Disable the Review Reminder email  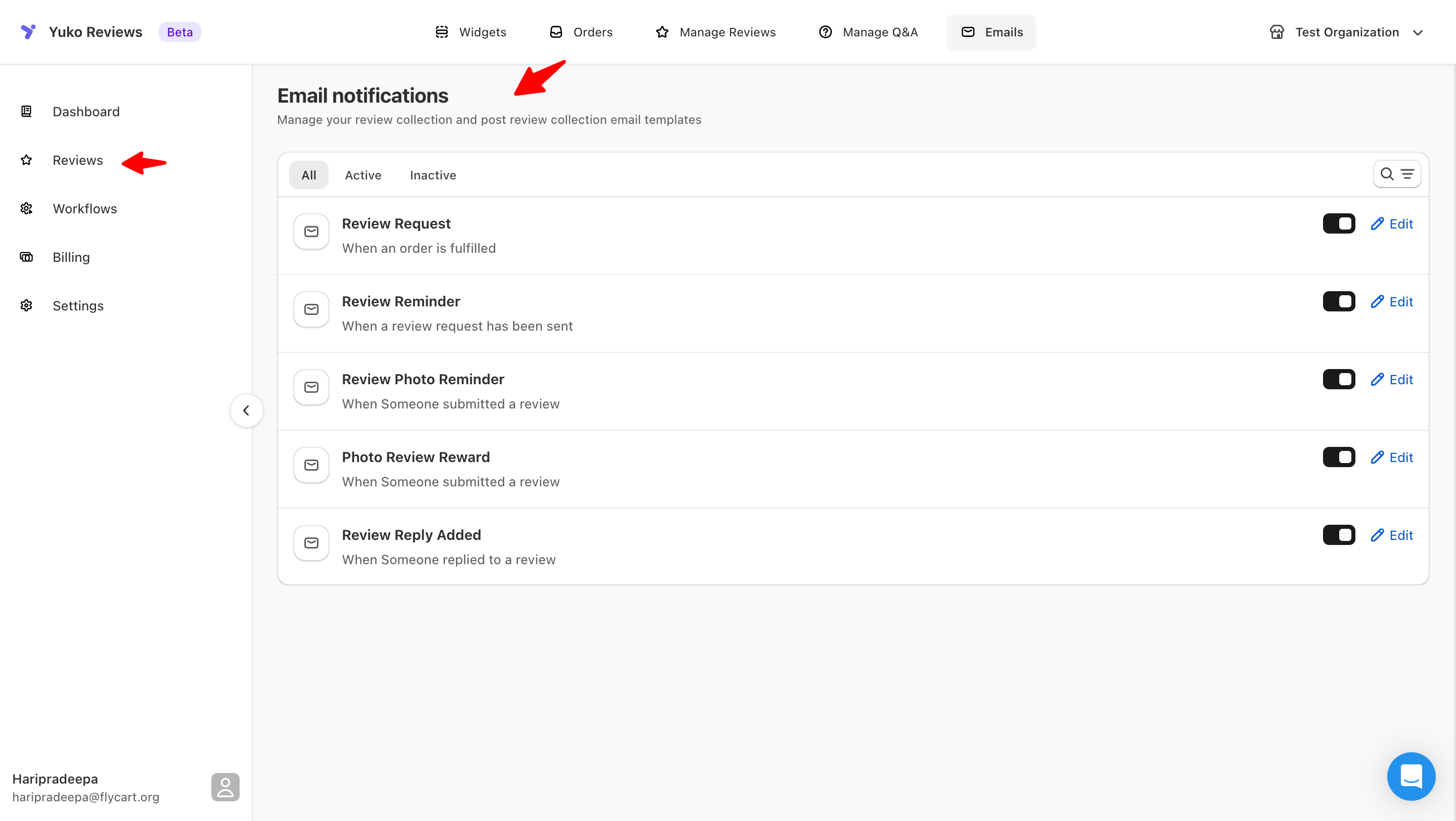pyautogui.click(x=1339, y=301)
